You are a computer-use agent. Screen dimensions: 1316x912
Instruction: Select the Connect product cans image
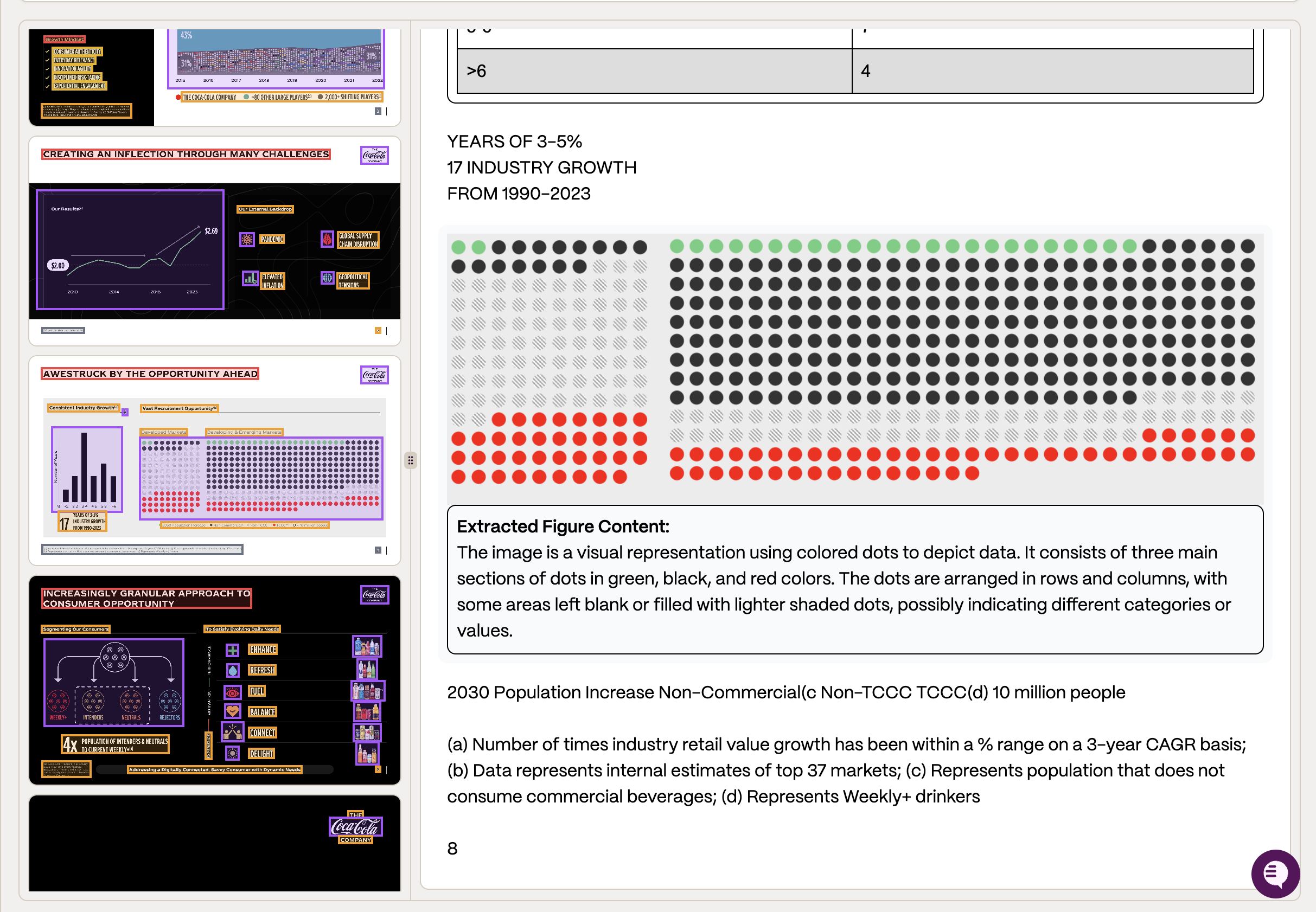point(367,733)
